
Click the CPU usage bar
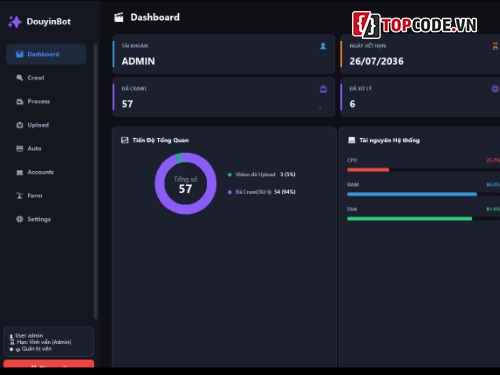point(423,170)
